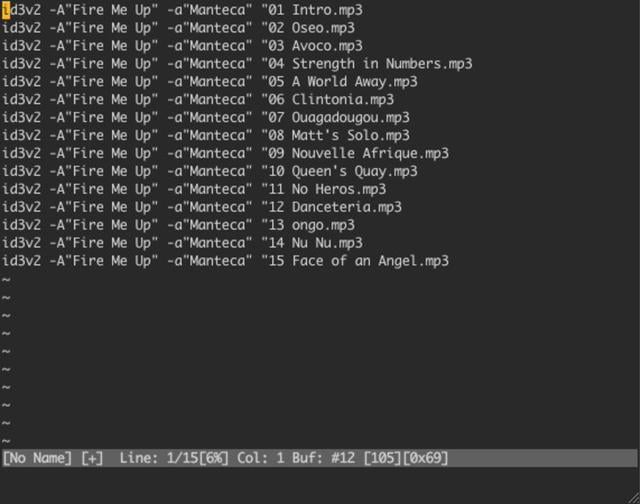Click the highlighted cursor at first line start
The height and width of the screenshot is (504, 640).
[x=6, y=10]
